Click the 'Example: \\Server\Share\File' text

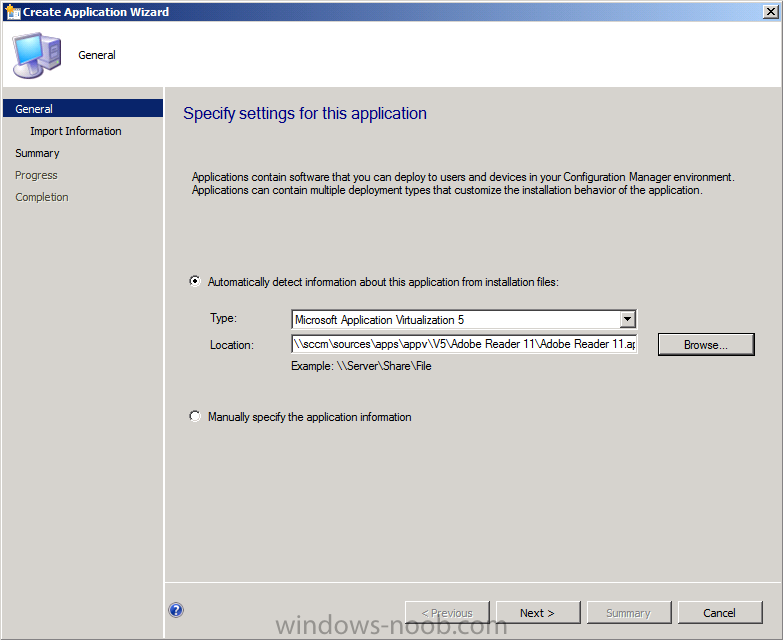click(362, 366)
